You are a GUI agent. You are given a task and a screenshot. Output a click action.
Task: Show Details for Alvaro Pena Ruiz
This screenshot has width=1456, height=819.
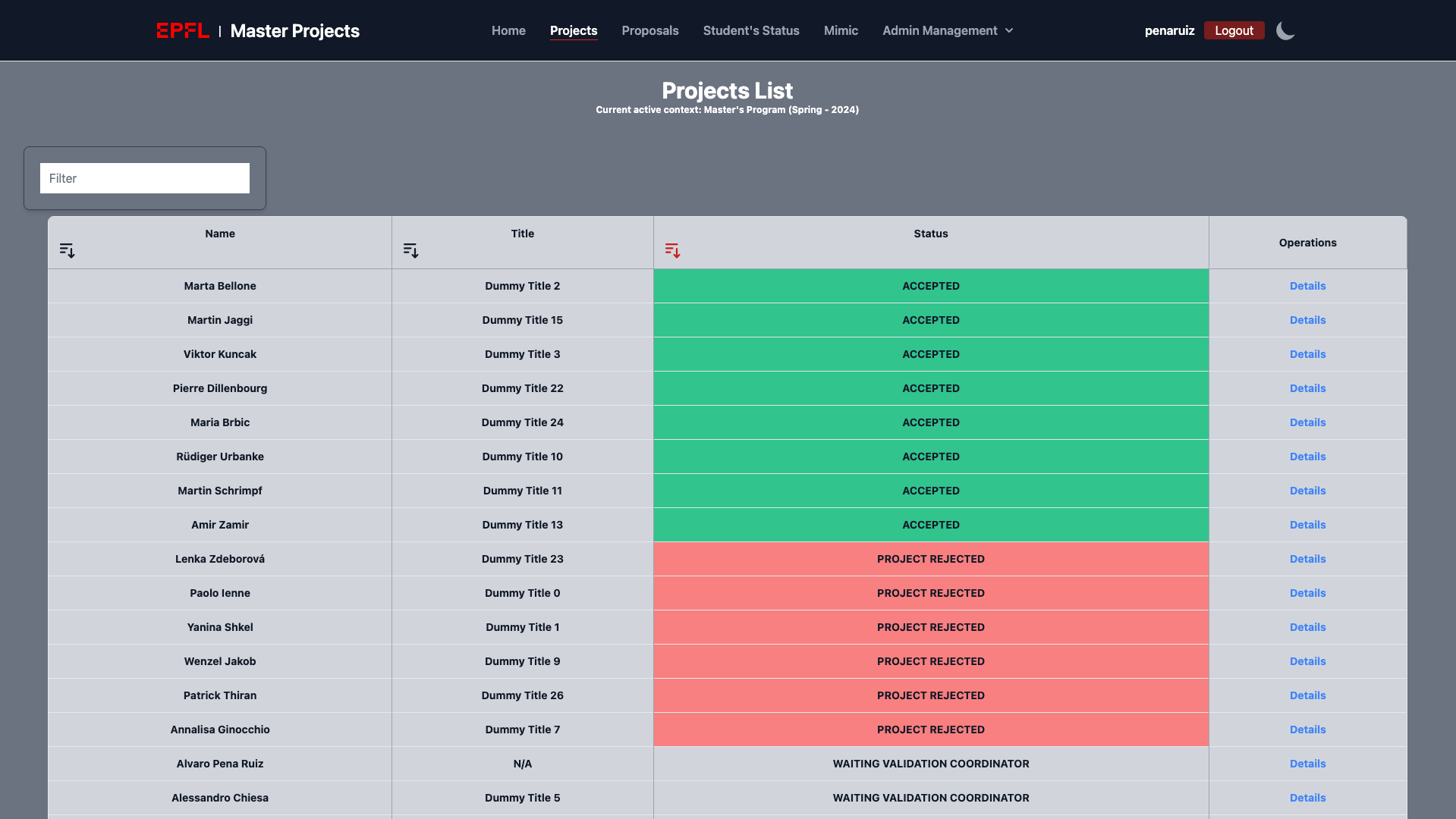tap(1307, 764)
